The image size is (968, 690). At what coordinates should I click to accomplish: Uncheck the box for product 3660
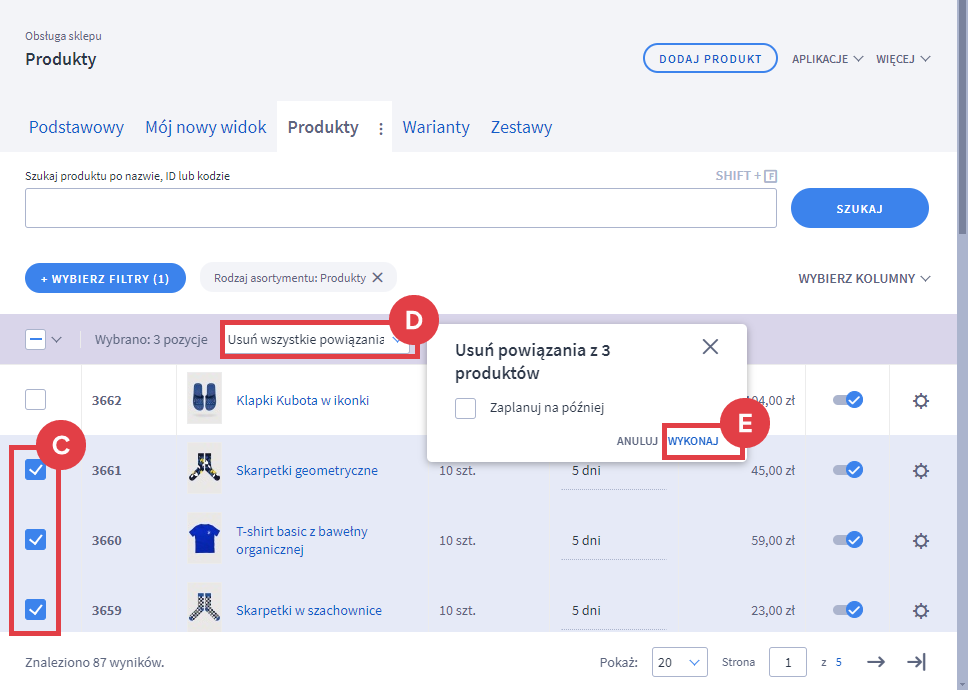35,539
